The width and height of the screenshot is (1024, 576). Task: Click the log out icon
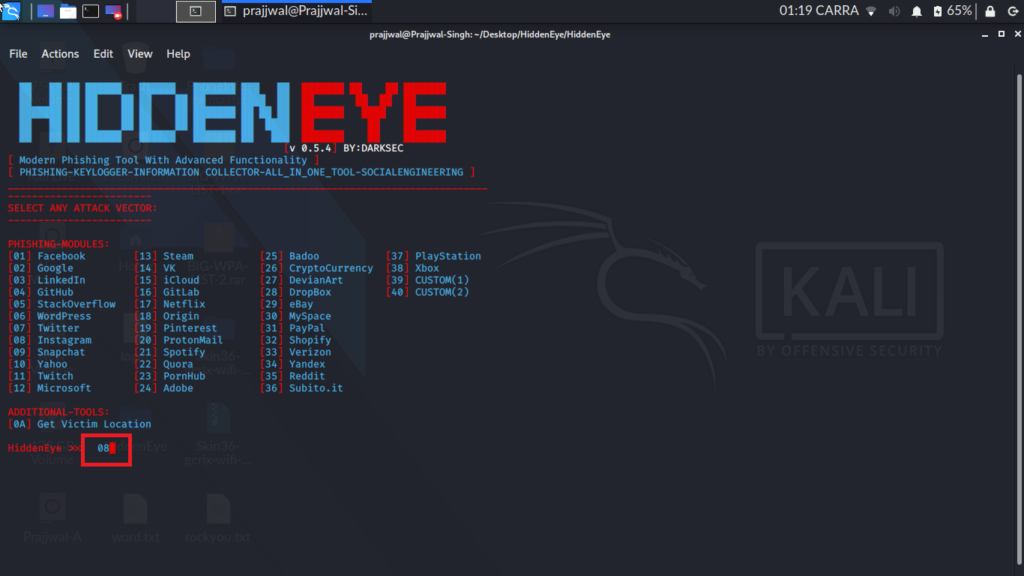click(1013, 11)
